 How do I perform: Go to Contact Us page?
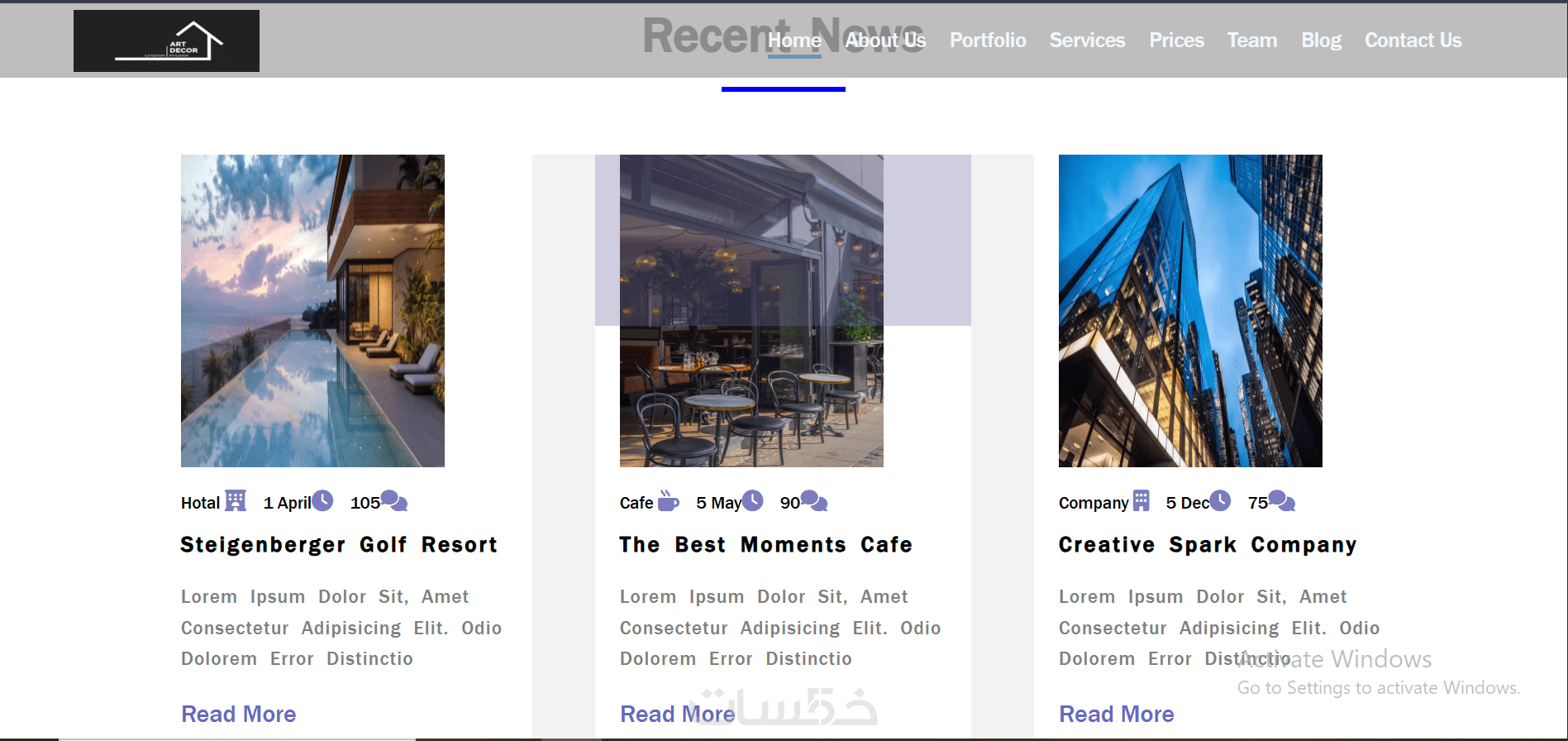[1413, 41]
